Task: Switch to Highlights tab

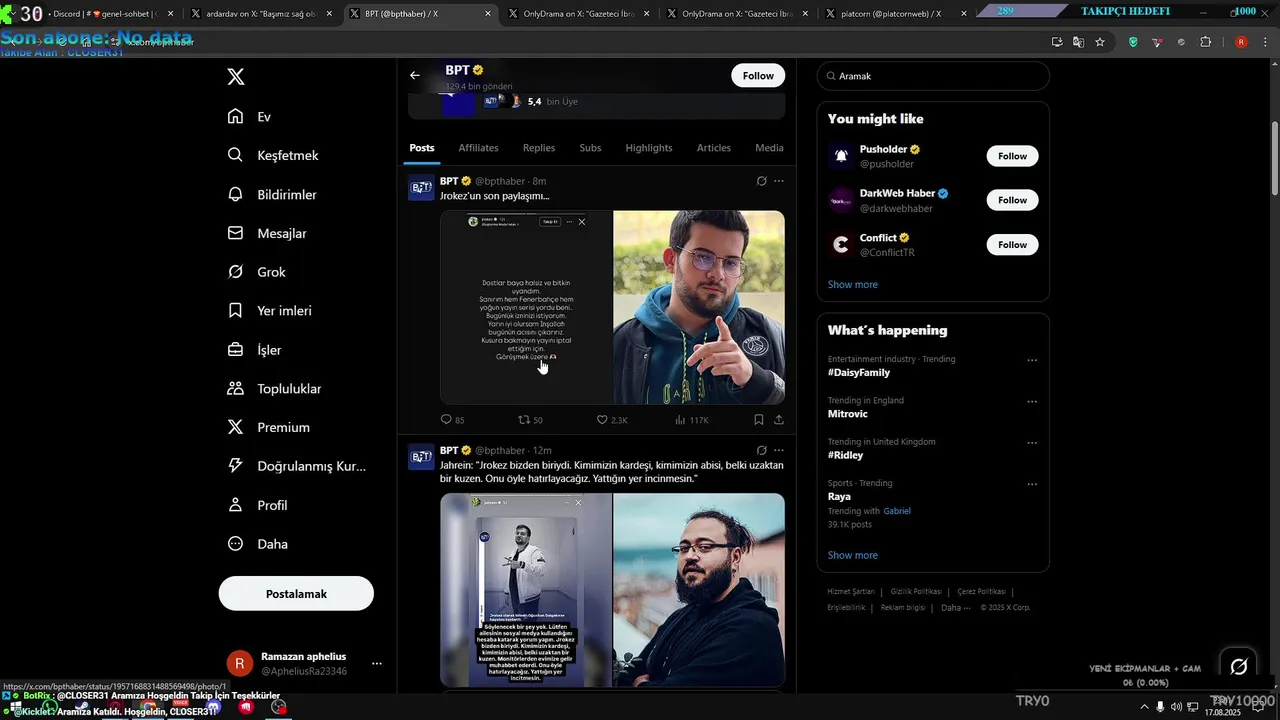Action: tap(649, 148)
